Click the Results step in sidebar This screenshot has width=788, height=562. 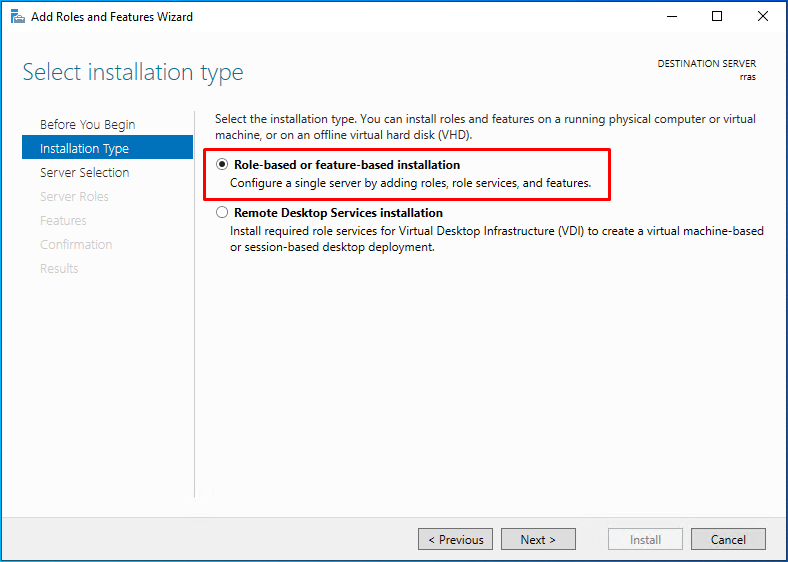[x=59, y=269]
